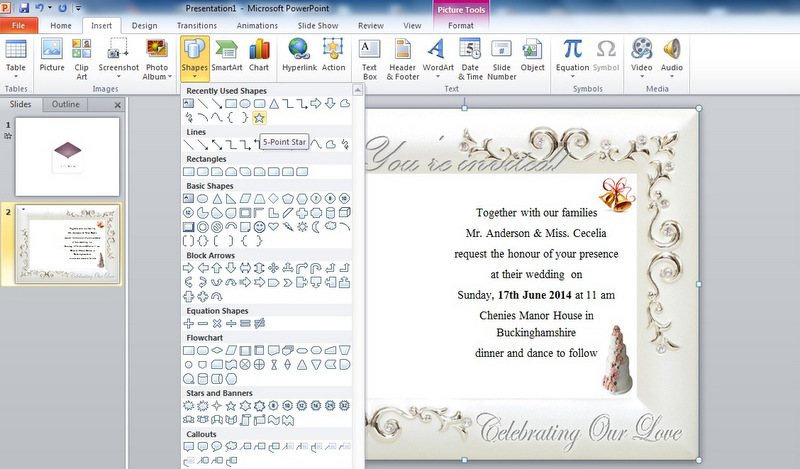Screen dimensions: 800x469
Task: Insert SmartArt graphic
Action: 227,56
